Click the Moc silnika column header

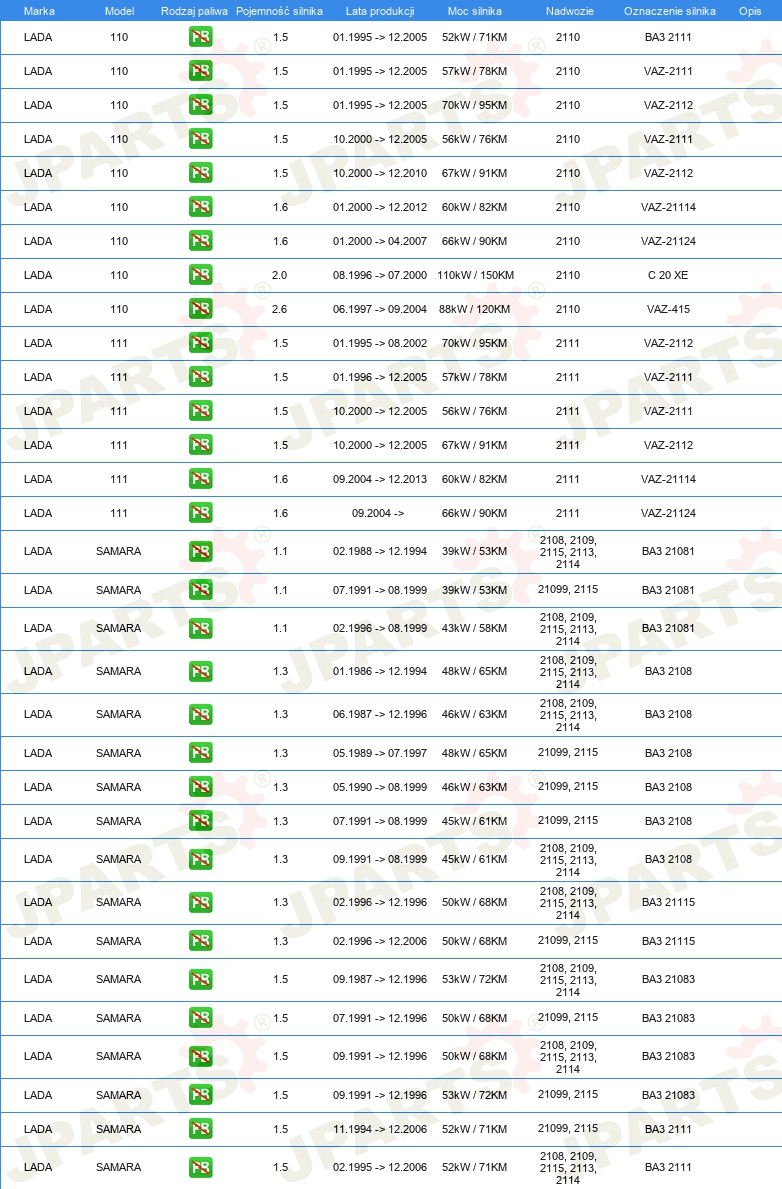click(x=475, y=11)
